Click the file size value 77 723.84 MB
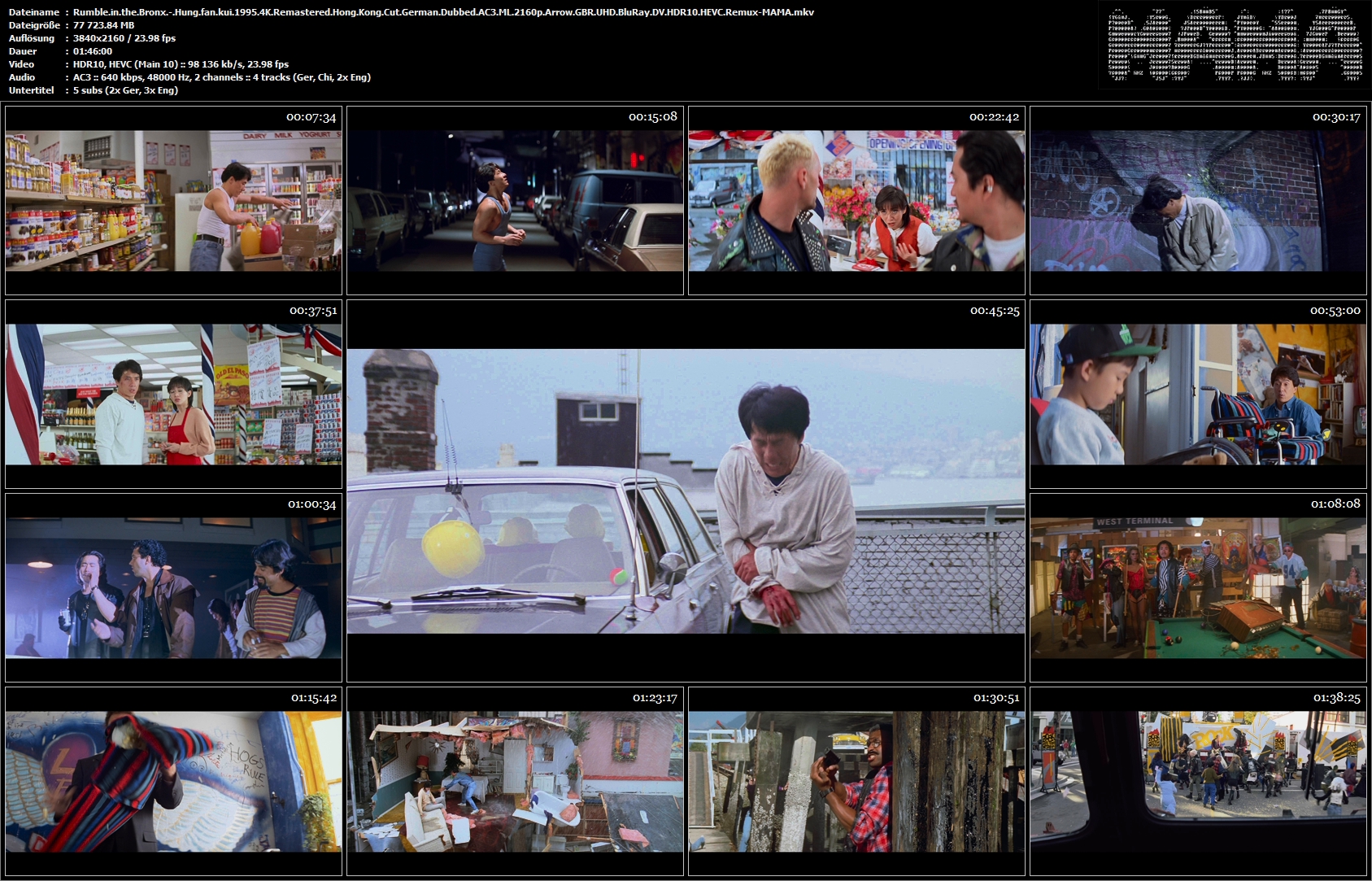Screen dimensions: 1372x881 point(103,25)
